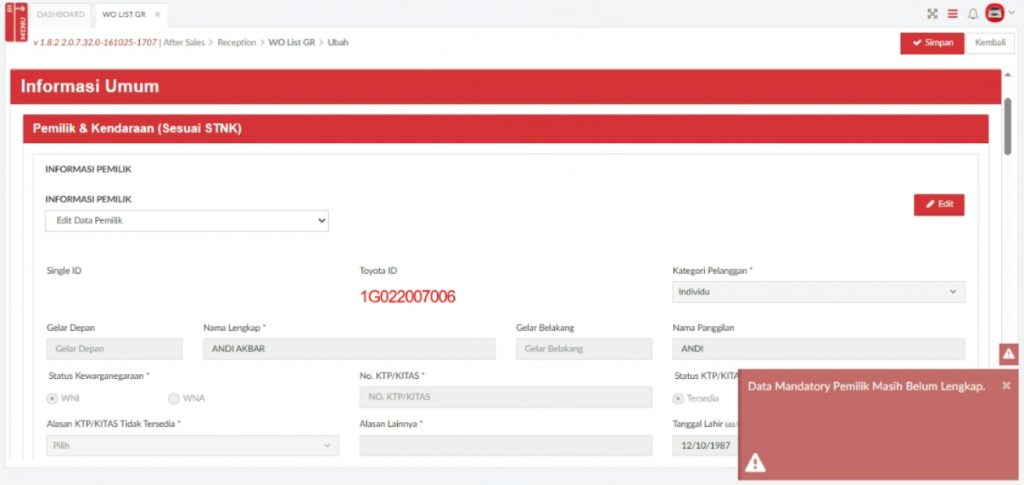Click the red warning triangle above the notification
Viewport: 1024px width, 485px height.
[x=1008, y=354]
